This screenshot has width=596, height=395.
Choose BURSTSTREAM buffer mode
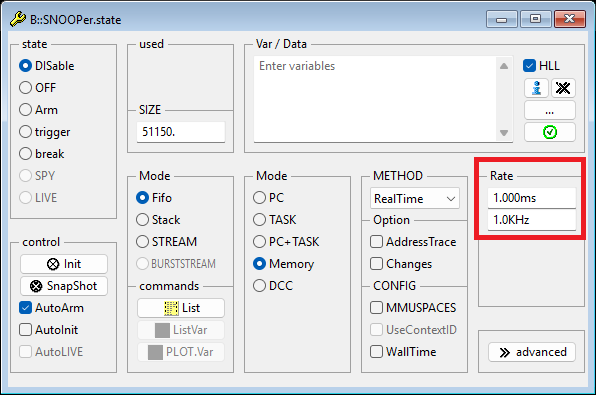(x=176, y=264)
